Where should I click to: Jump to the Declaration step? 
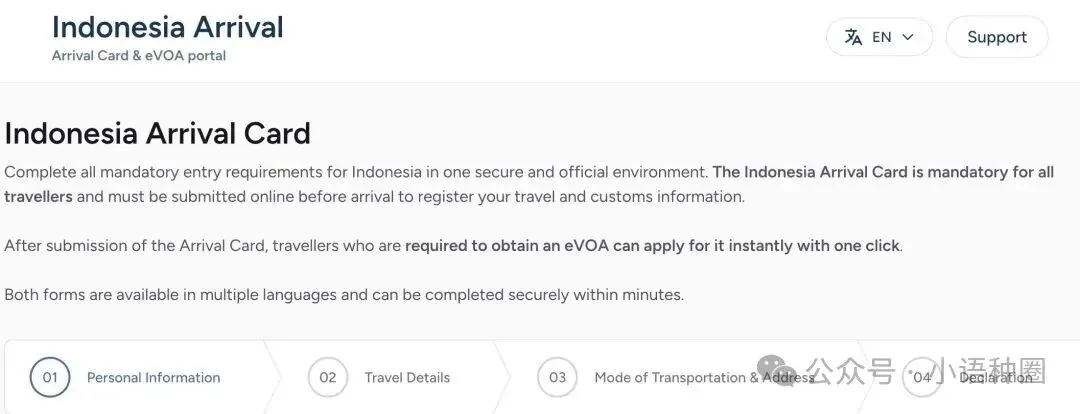[x=995, y=377]
